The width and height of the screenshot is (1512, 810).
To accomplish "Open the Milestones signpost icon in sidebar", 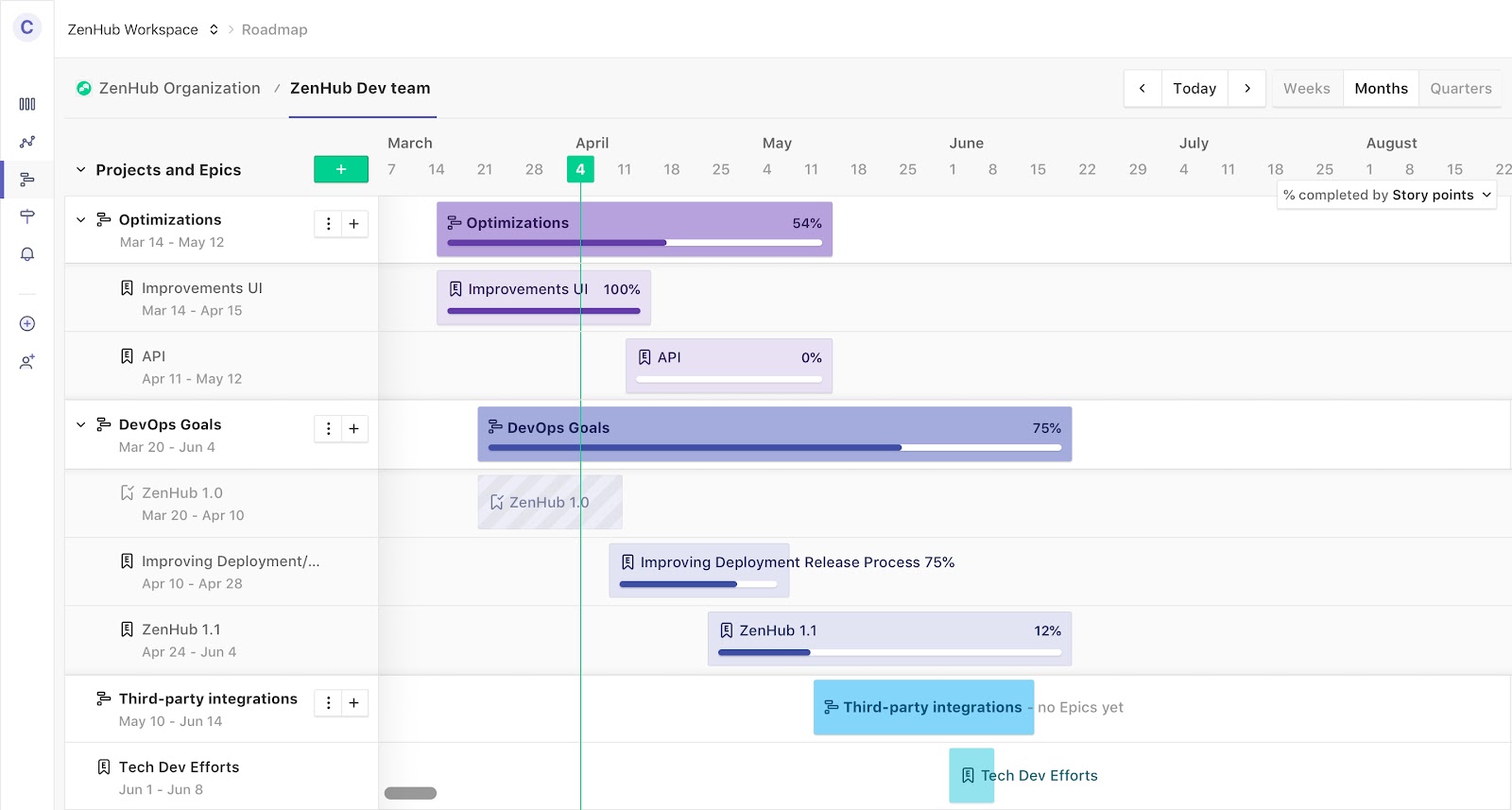I will [27, 216].
